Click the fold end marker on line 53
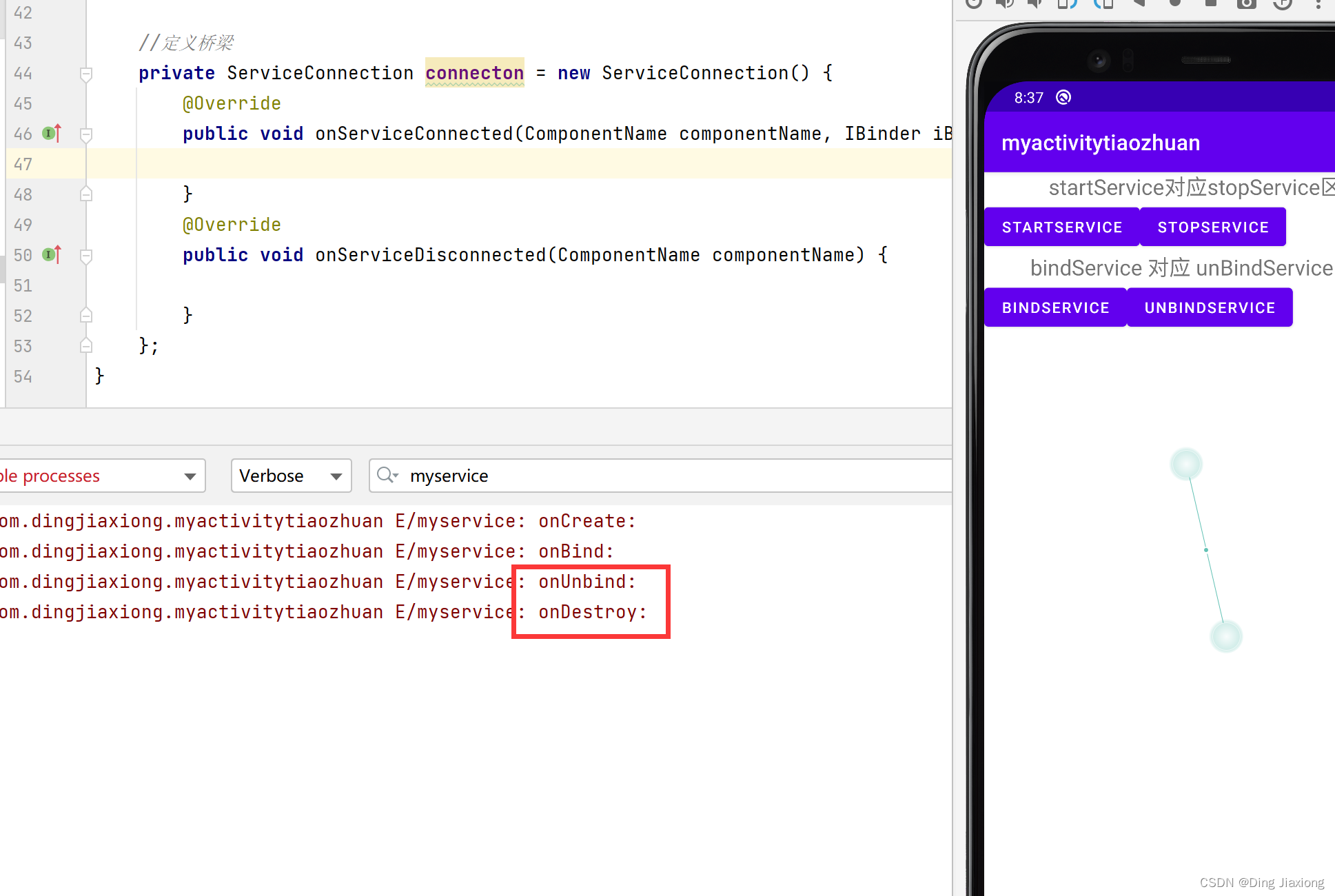This screenshot has height=896, width=1335. 86,346
